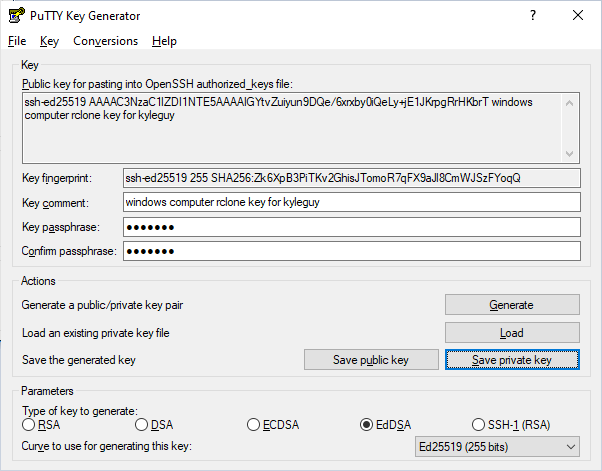The height and width of the screenshot is (471, 602).
Task: Select the EdDSA key type
Action: (367, 425)
